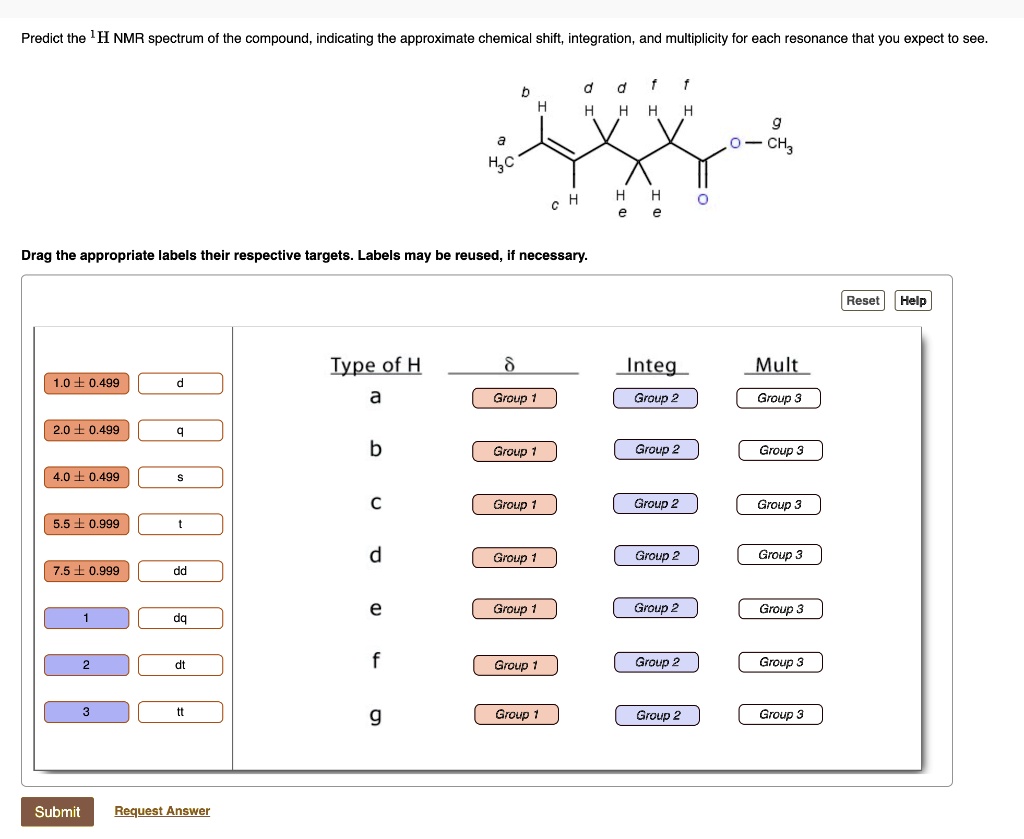Click the Submit button
The height and width of the screenshot is (839, 1024).
(x=57, y=812)
